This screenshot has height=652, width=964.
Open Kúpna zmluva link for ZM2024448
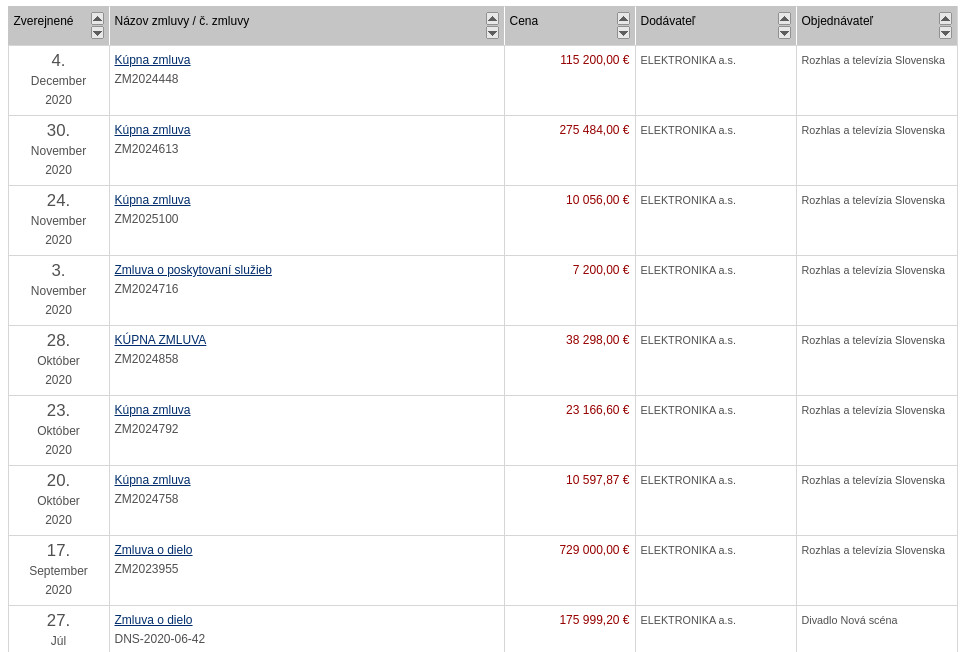(x=152, y=60)
